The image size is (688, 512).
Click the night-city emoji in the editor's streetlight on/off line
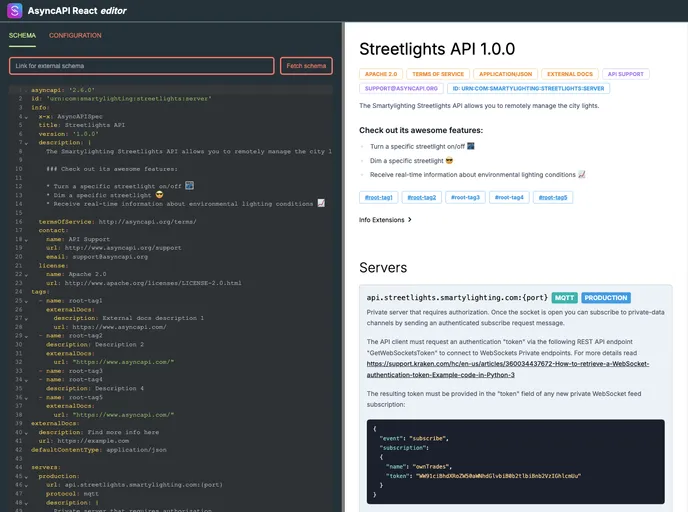189,186
